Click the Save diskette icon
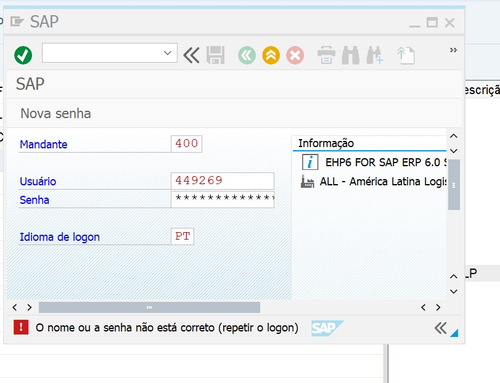This screenshot has width=500, height=383. pyautogui.click(x=215, y=55)
